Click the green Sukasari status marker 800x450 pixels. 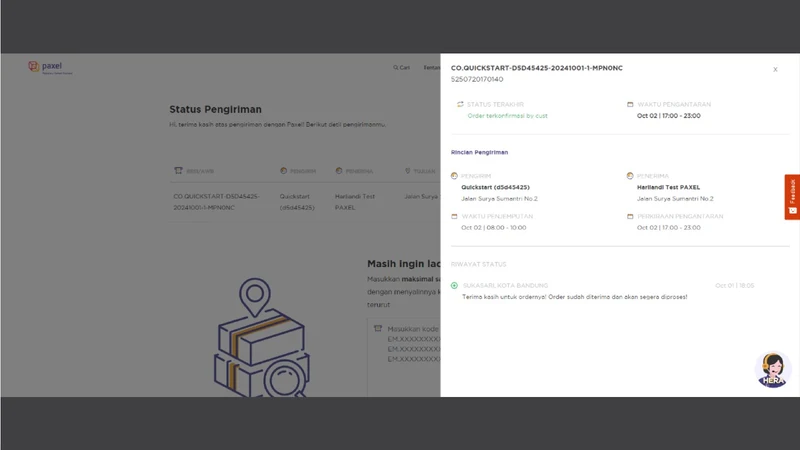(454, 286)
